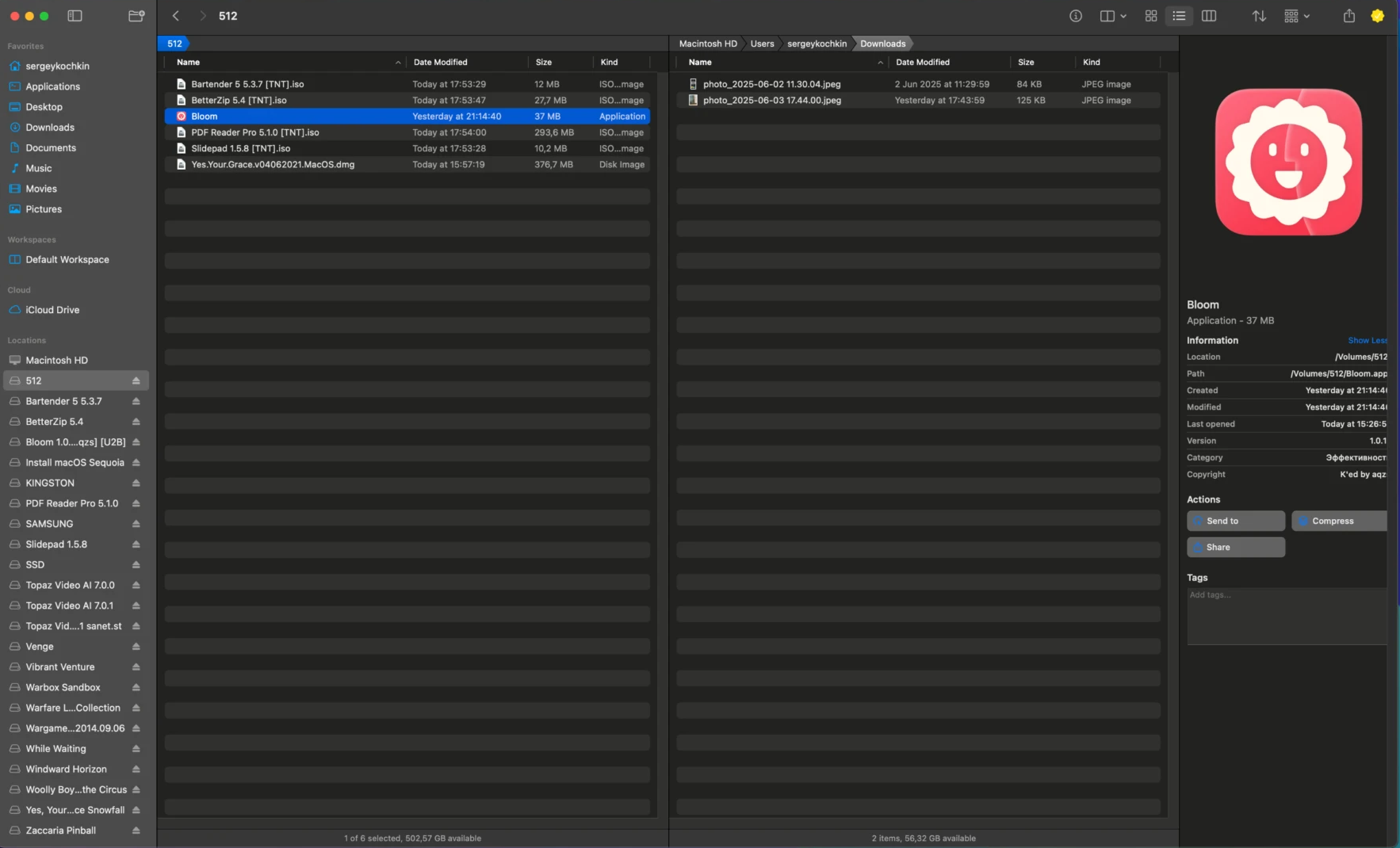
Task: Select PDF Reader Pro 5.1.0 [TNT].iso
Action: point(407,132)
